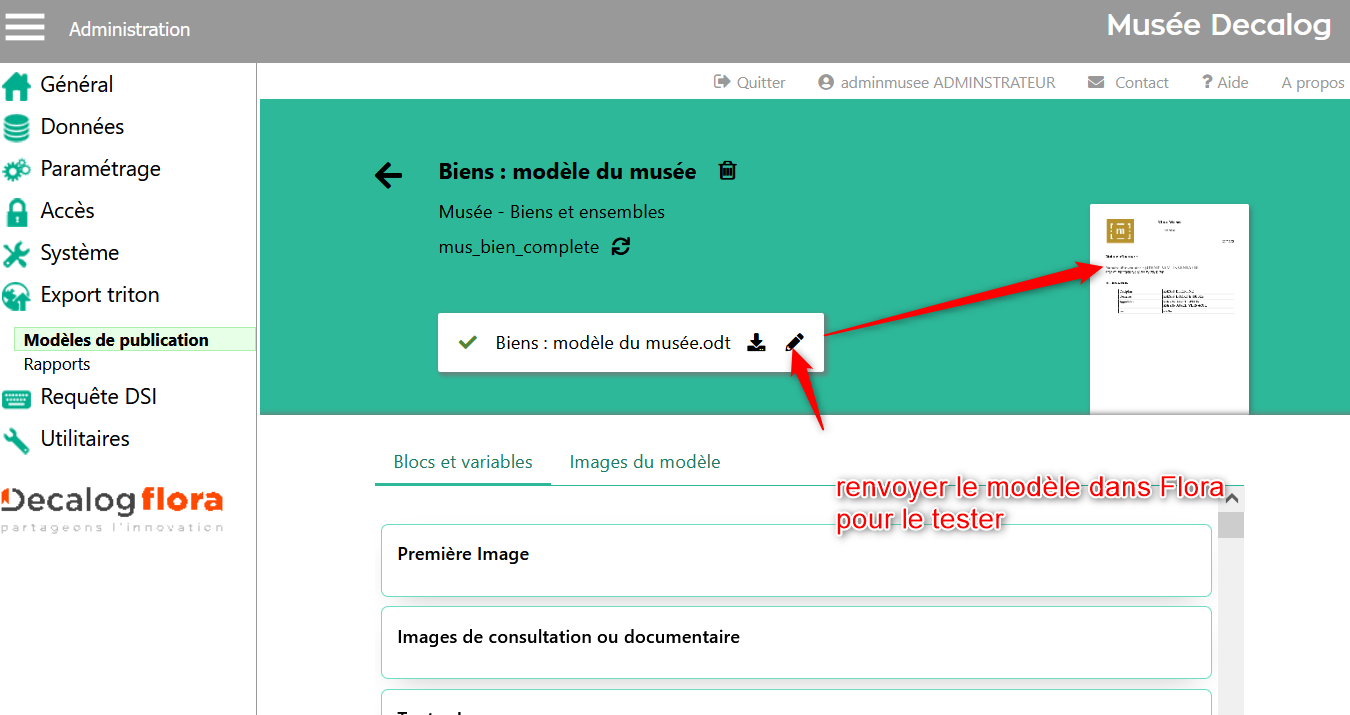Click the A propos link

point(1313,83)
